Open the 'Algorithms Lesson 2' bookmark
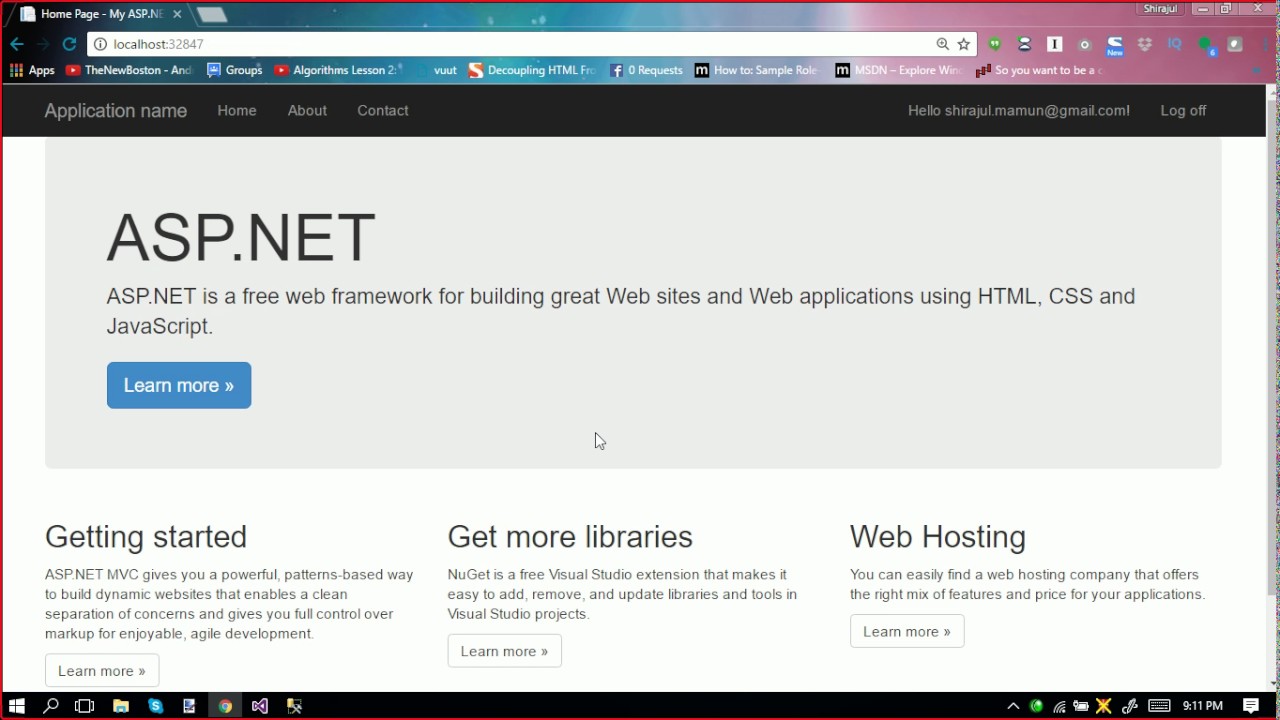Image resolution: width=1280 pixels, height=720 pixels. click(337, 70)
